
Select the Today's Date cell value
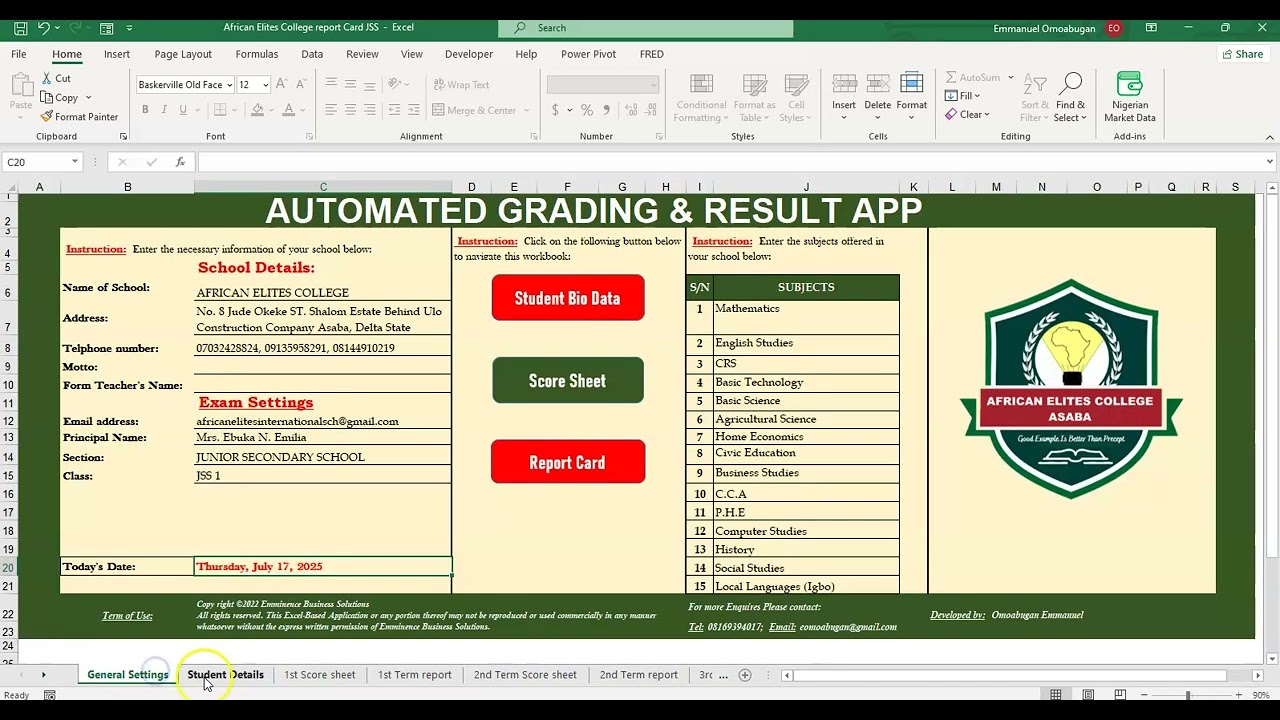pyautogui.click(x=323, y=567)
